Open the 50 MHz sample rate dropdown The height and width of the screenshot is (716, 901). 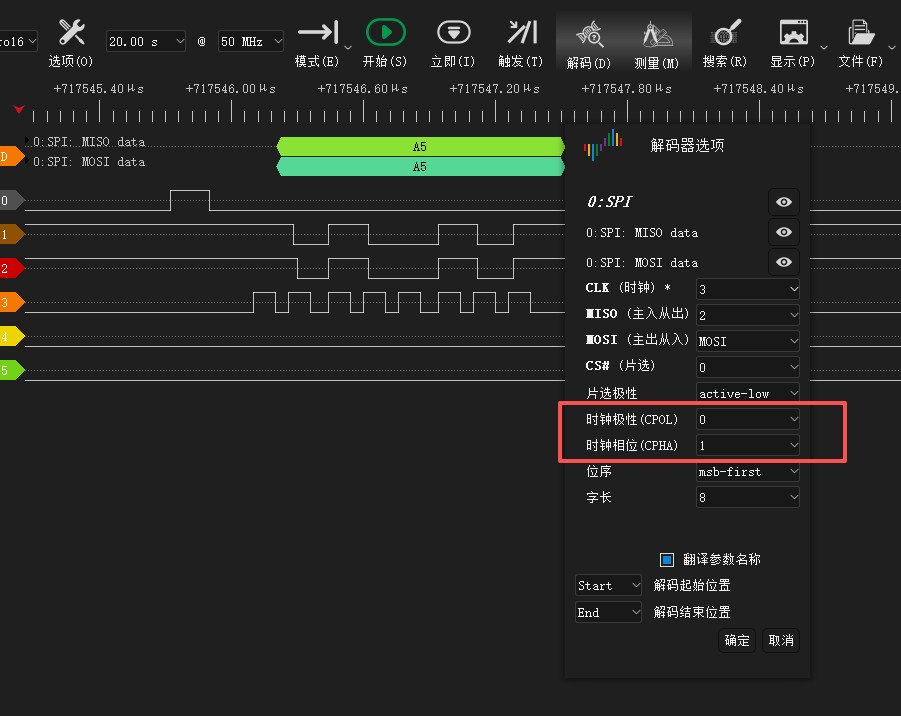pos(251,41)
